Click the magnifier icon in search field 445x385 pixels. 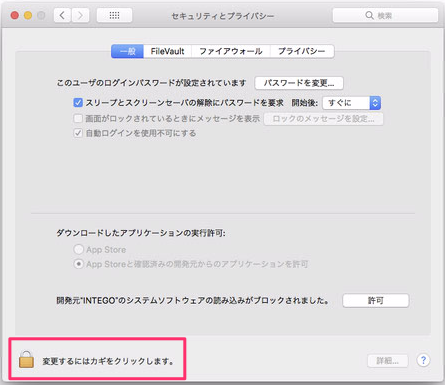[369, 15]
